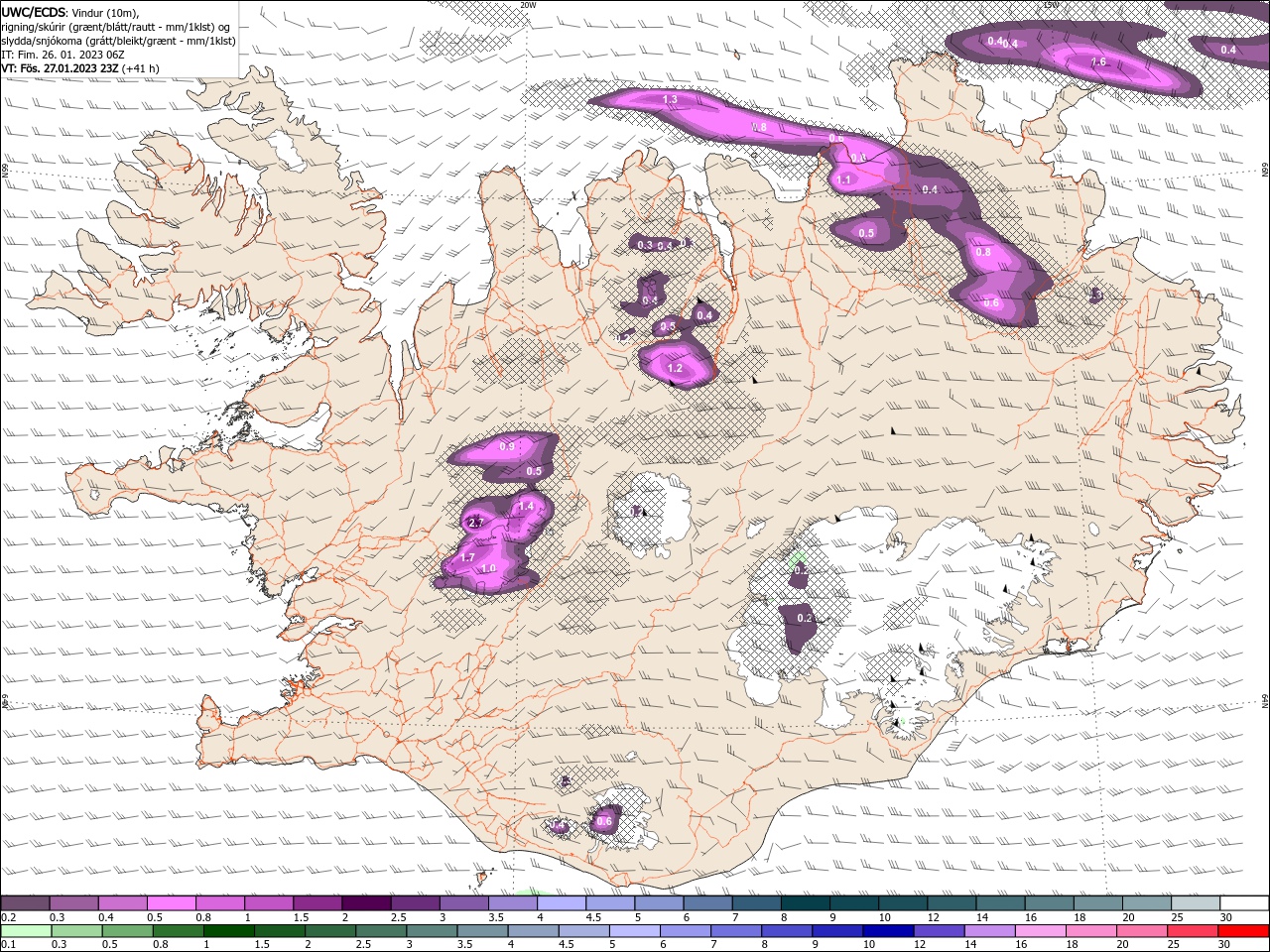Screen dimensions: 1270x952
Task: Click the '30' label on the upper scale
Action: (1226, 917)
